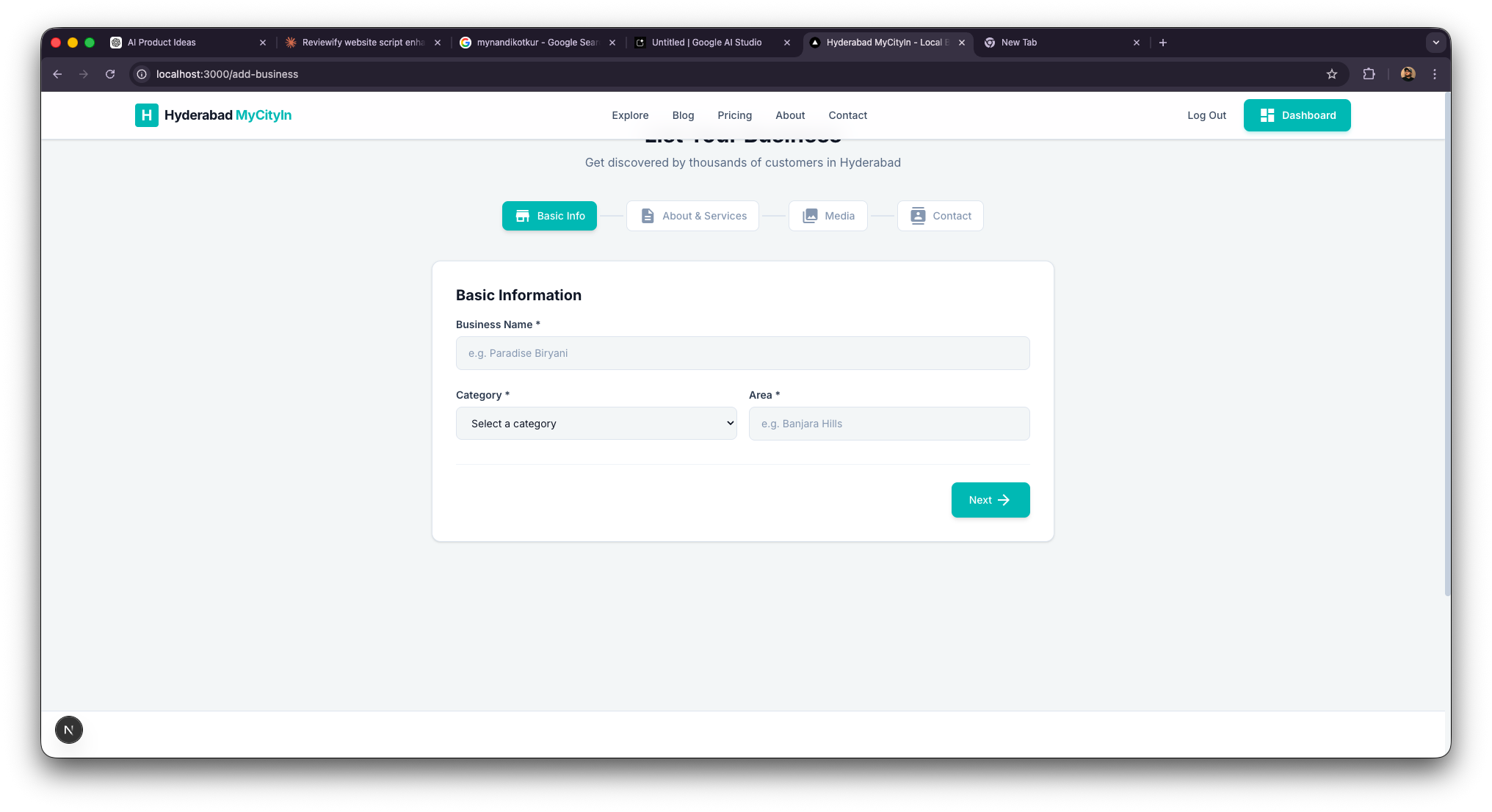Viewport: 1492px width, 812px height.
Task: Click the Hyderabad MyCityIn H logo icon
Action: 146,115
